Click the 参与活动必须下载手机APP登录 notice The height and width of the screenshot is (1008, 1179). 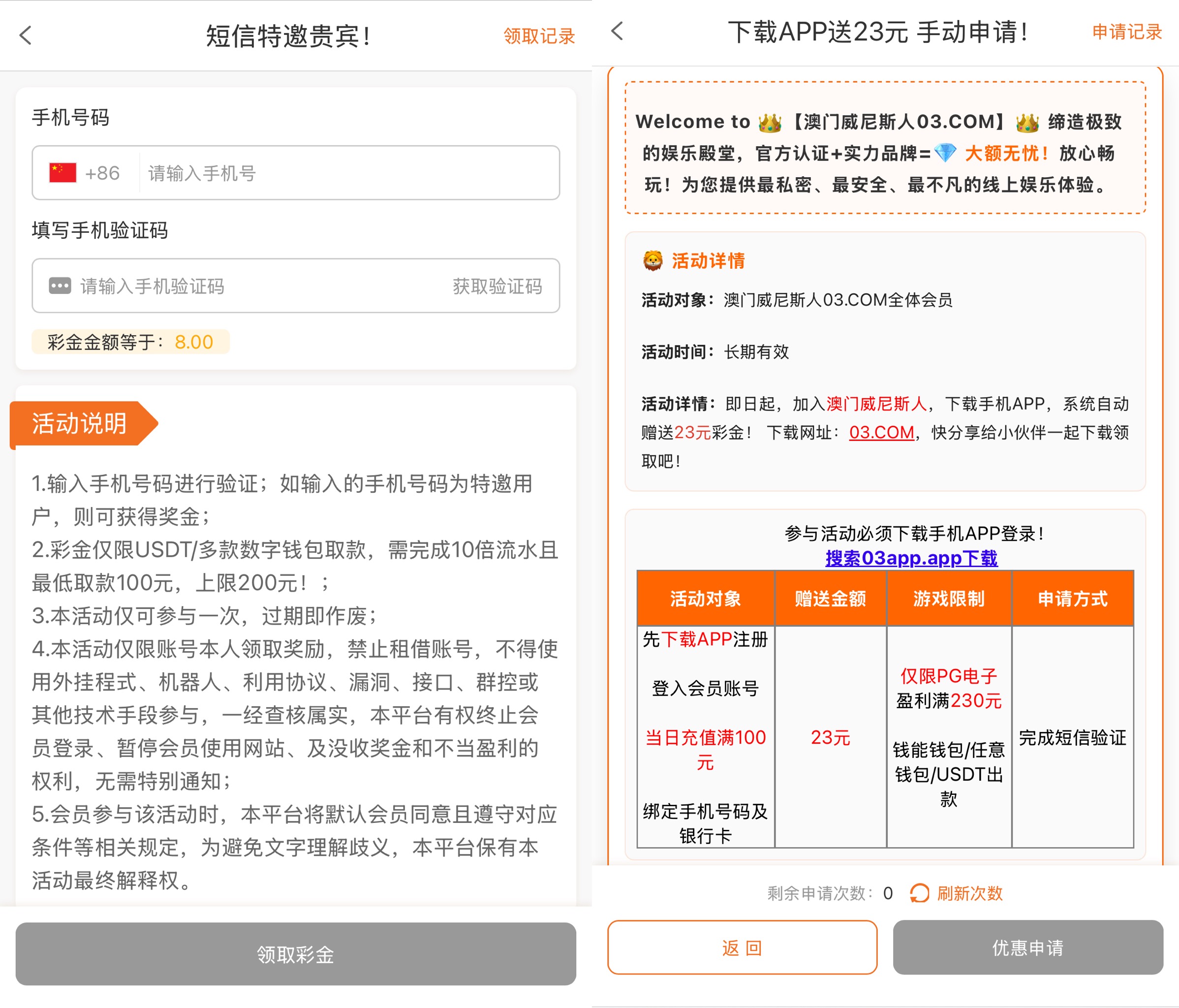[914, 534]
